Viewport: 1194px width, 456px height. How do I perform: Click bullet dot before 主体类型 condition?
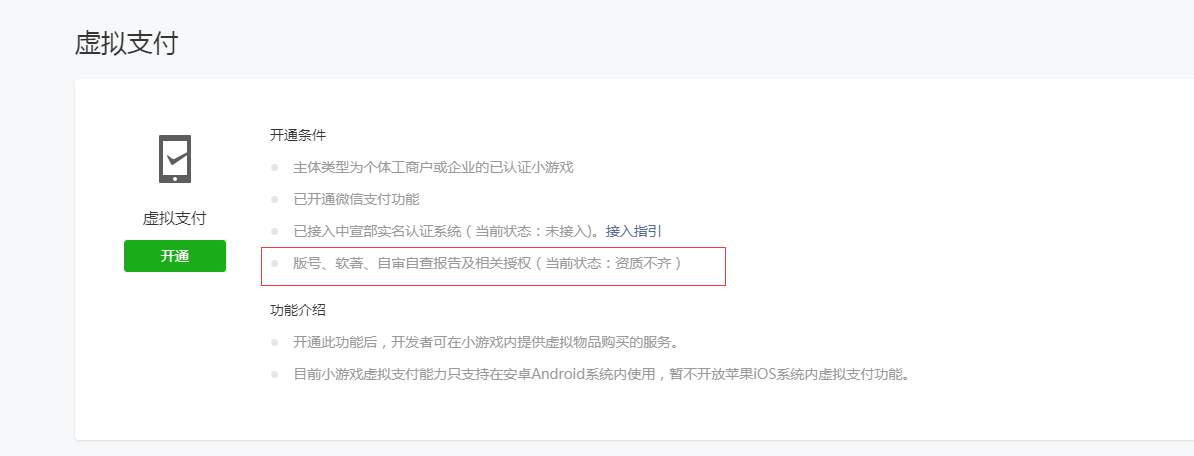[275, 167]
